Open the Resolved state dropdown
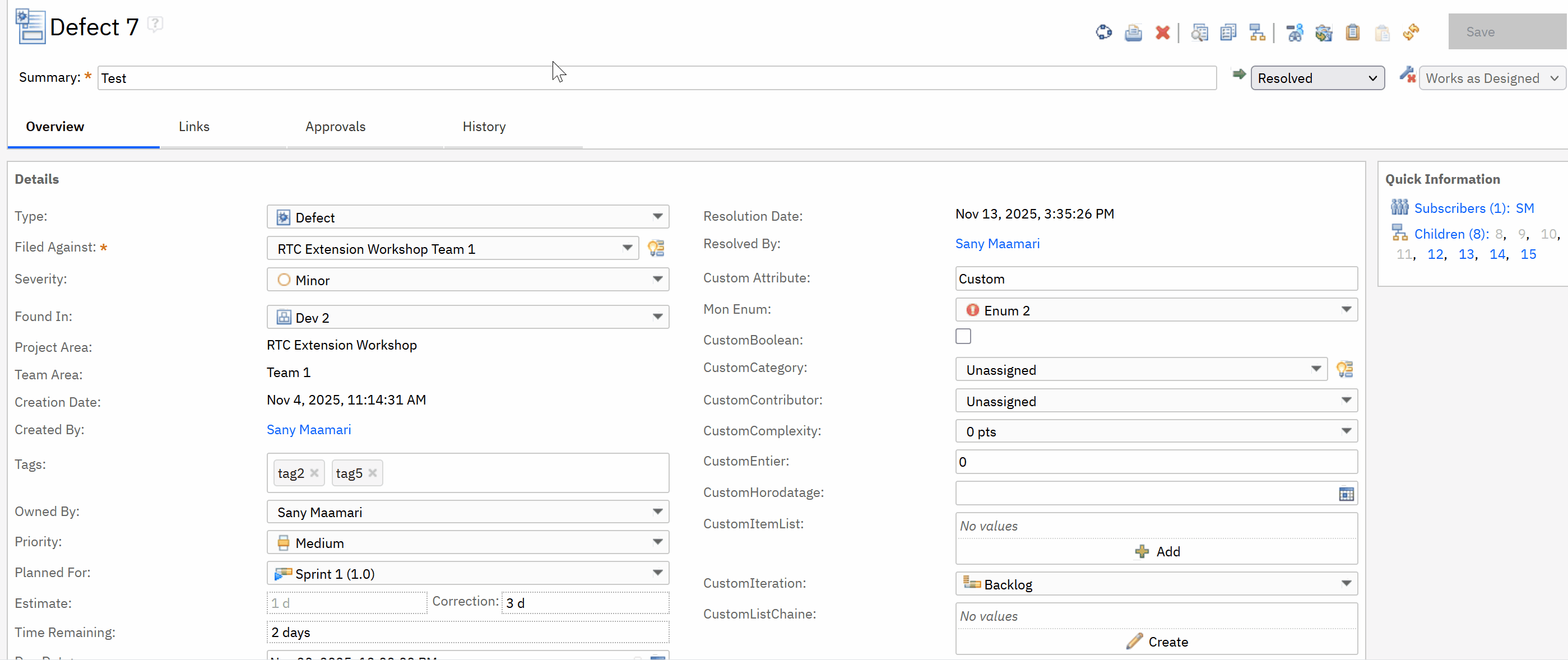 point(1317,78)
